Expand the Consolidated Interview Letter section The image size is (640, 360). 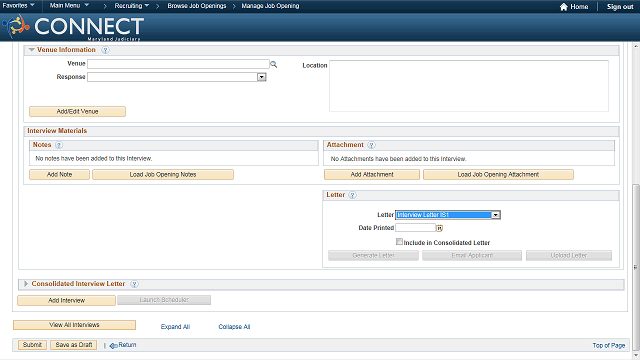pos(26,284)
